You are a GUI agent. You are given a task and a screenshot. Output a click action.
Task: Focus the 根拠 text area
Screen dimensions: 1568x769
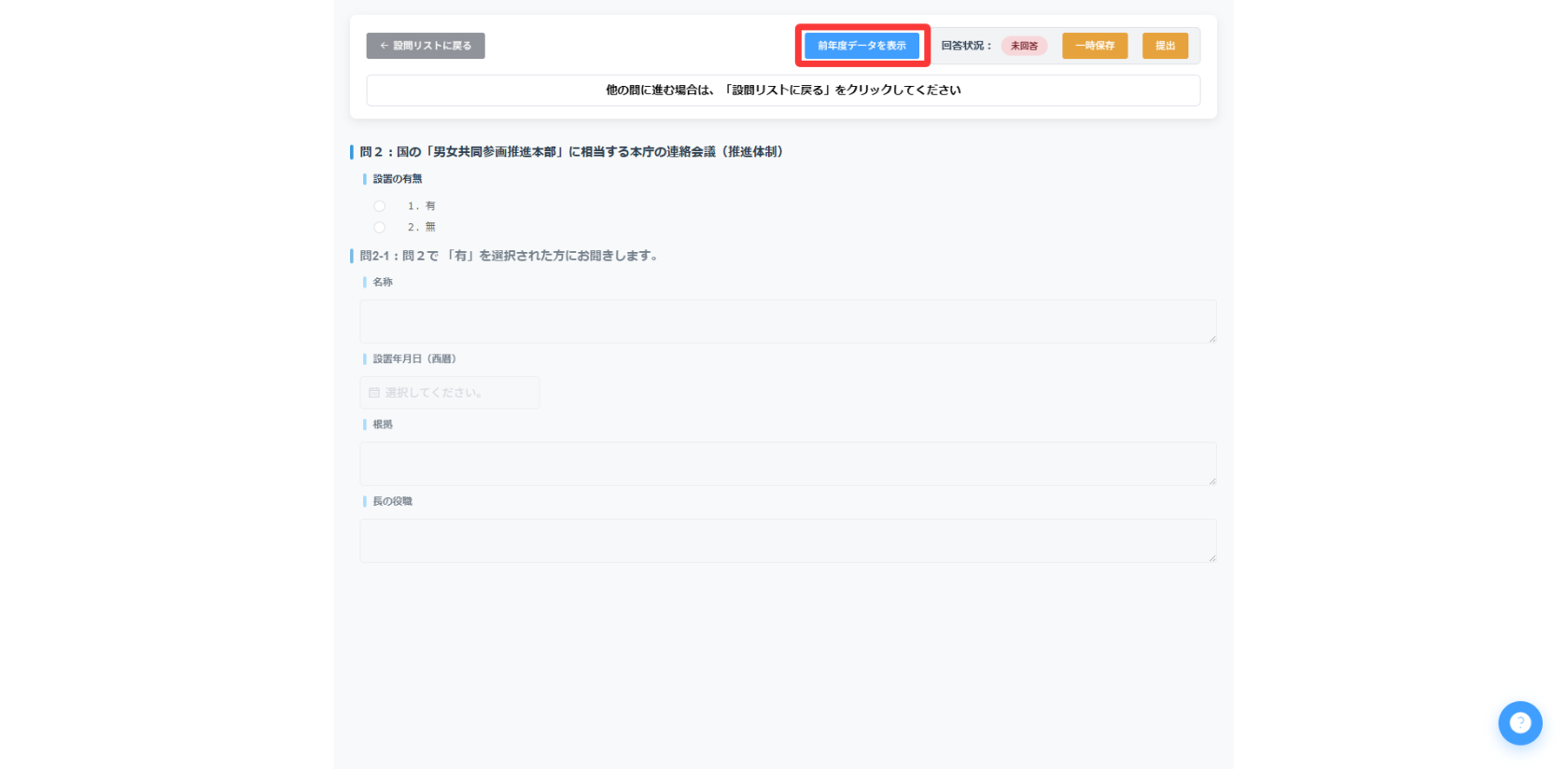pos(788,464)
